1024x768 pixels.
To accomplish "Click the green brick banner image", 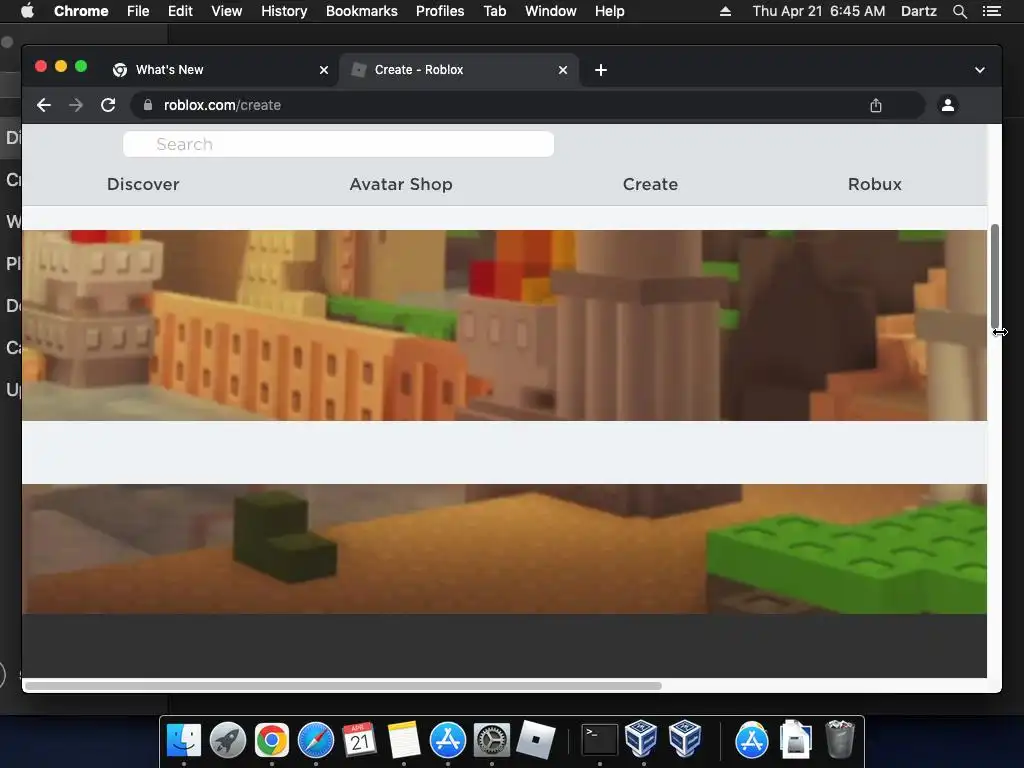I will click(504, 549).
